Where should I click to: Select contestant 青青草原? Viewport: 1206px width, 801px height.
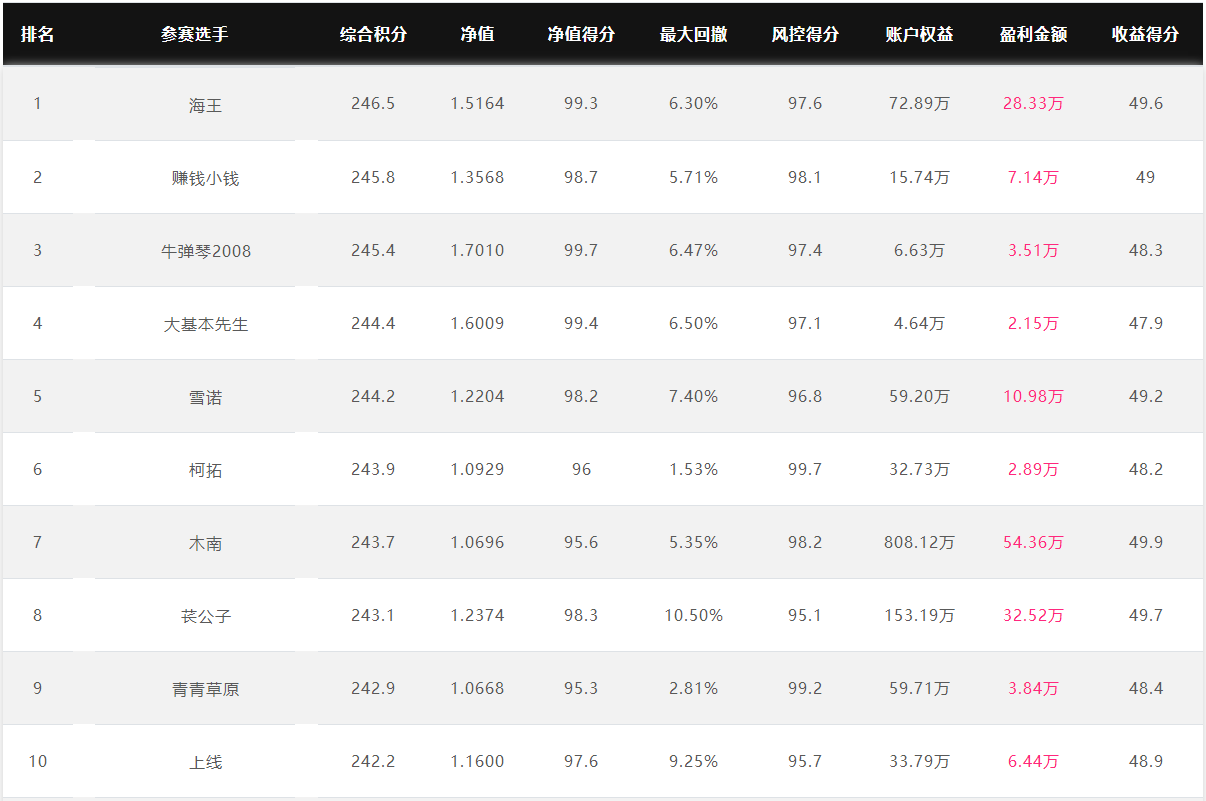(x=205, y=689)
